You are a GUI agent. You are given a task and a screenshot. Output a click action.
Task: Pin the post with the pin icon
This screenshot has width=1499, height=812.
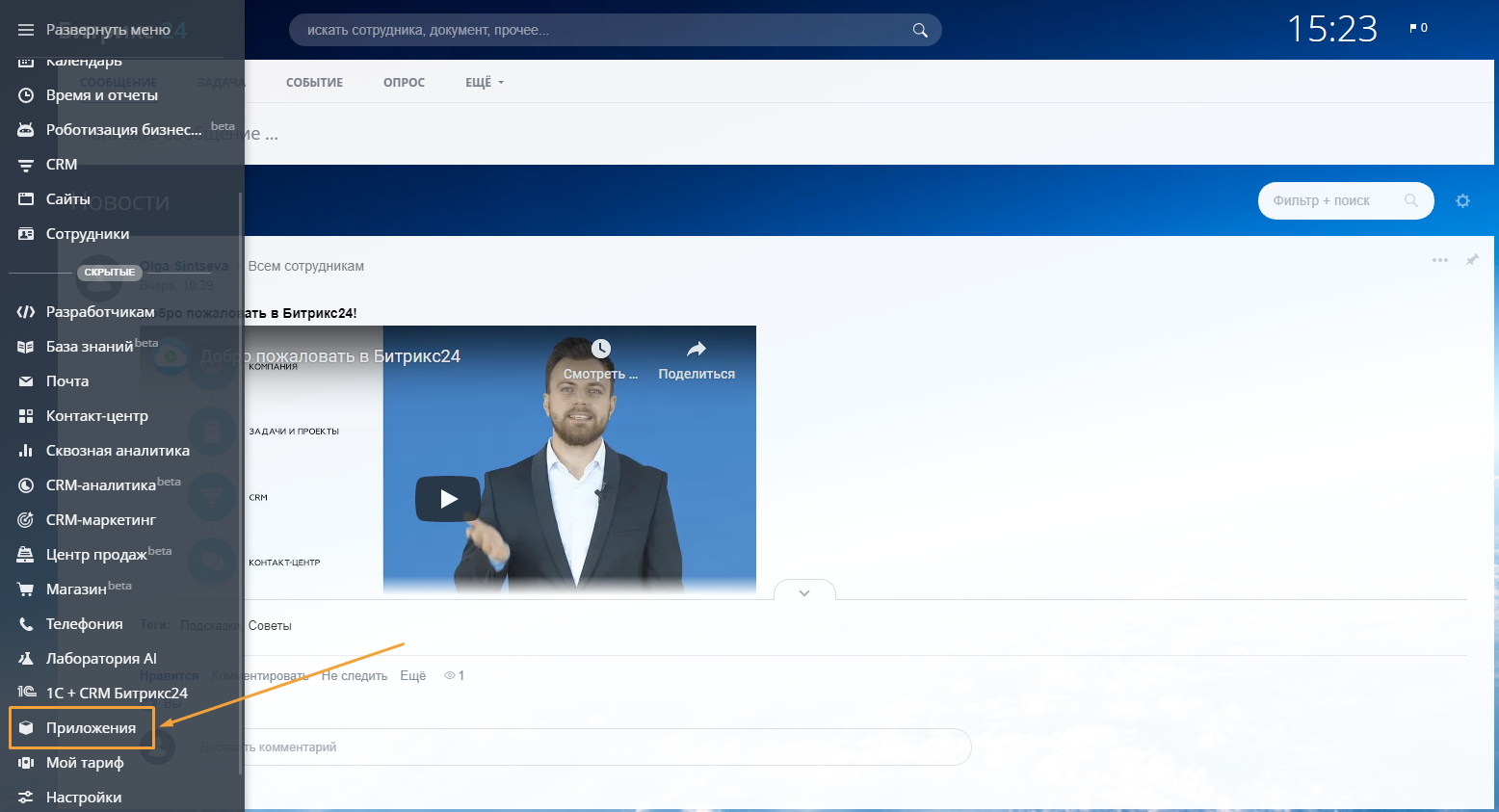click(1472, 260)
